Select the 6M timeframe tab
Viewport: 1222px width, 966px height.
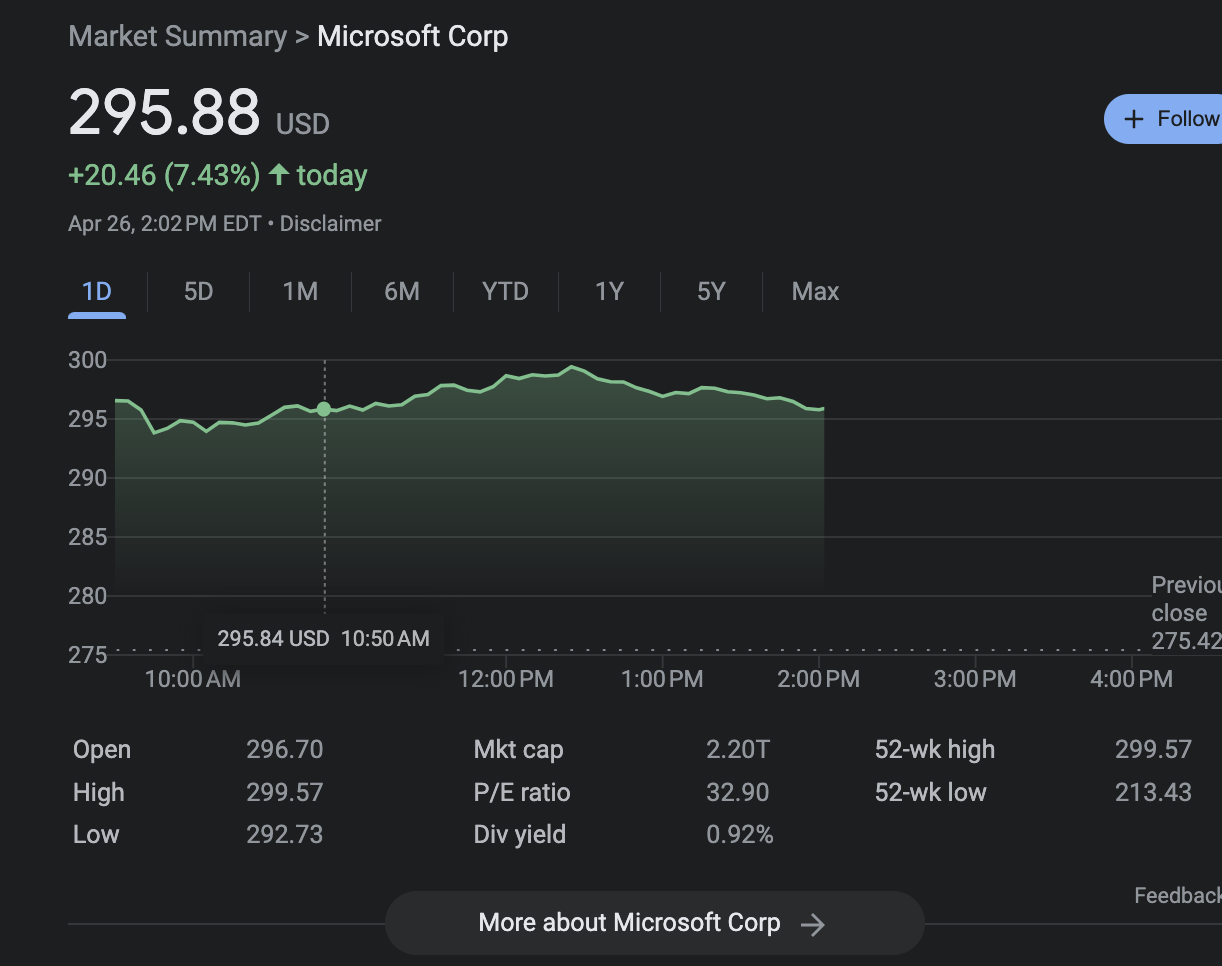click(x=401, y=291)
